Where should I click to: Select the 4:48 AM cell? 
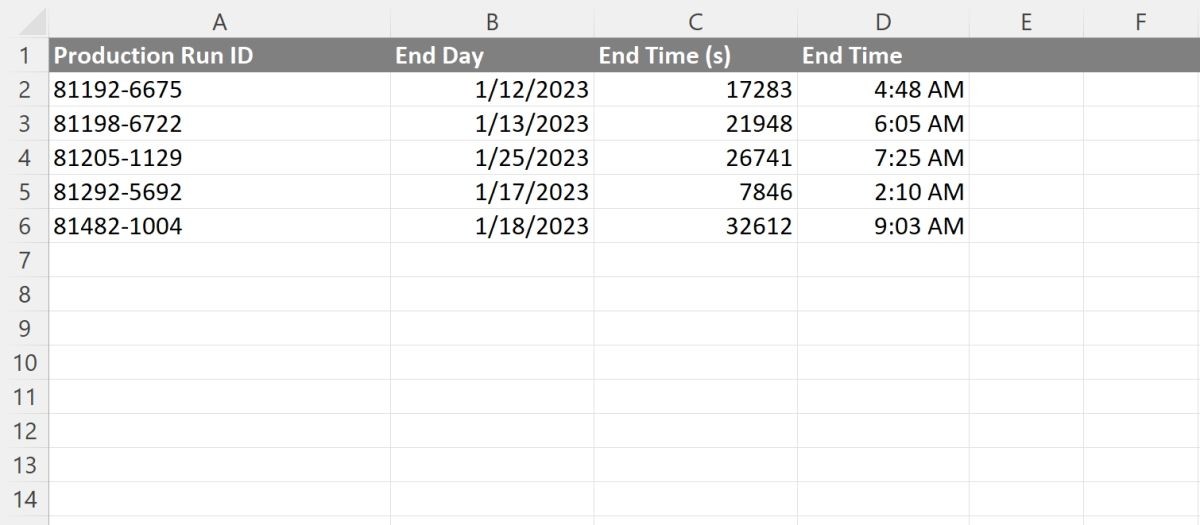[x=883, y=90]
